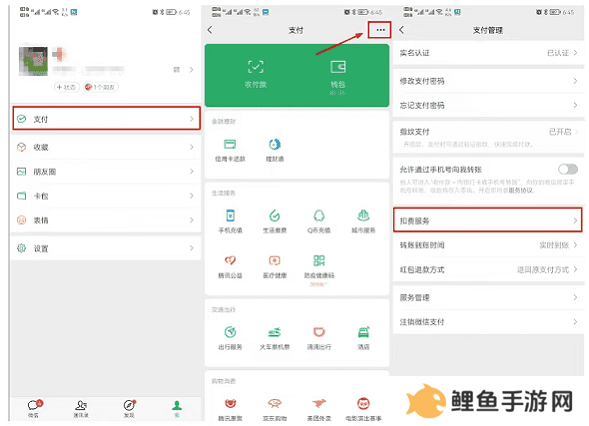
Task: Tap the 收藏 favorites cube icon
Action: point(22,147)
